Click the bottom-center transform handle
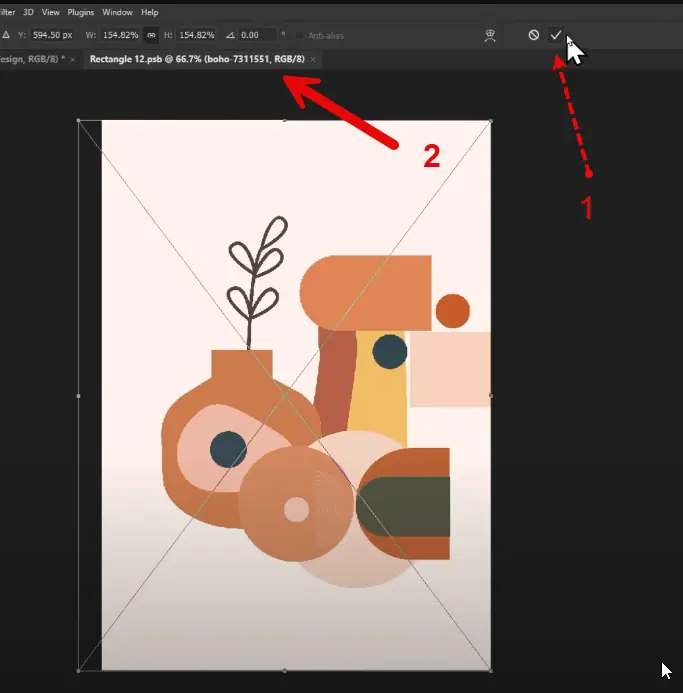The image size is (683, 693). (285, 670)
